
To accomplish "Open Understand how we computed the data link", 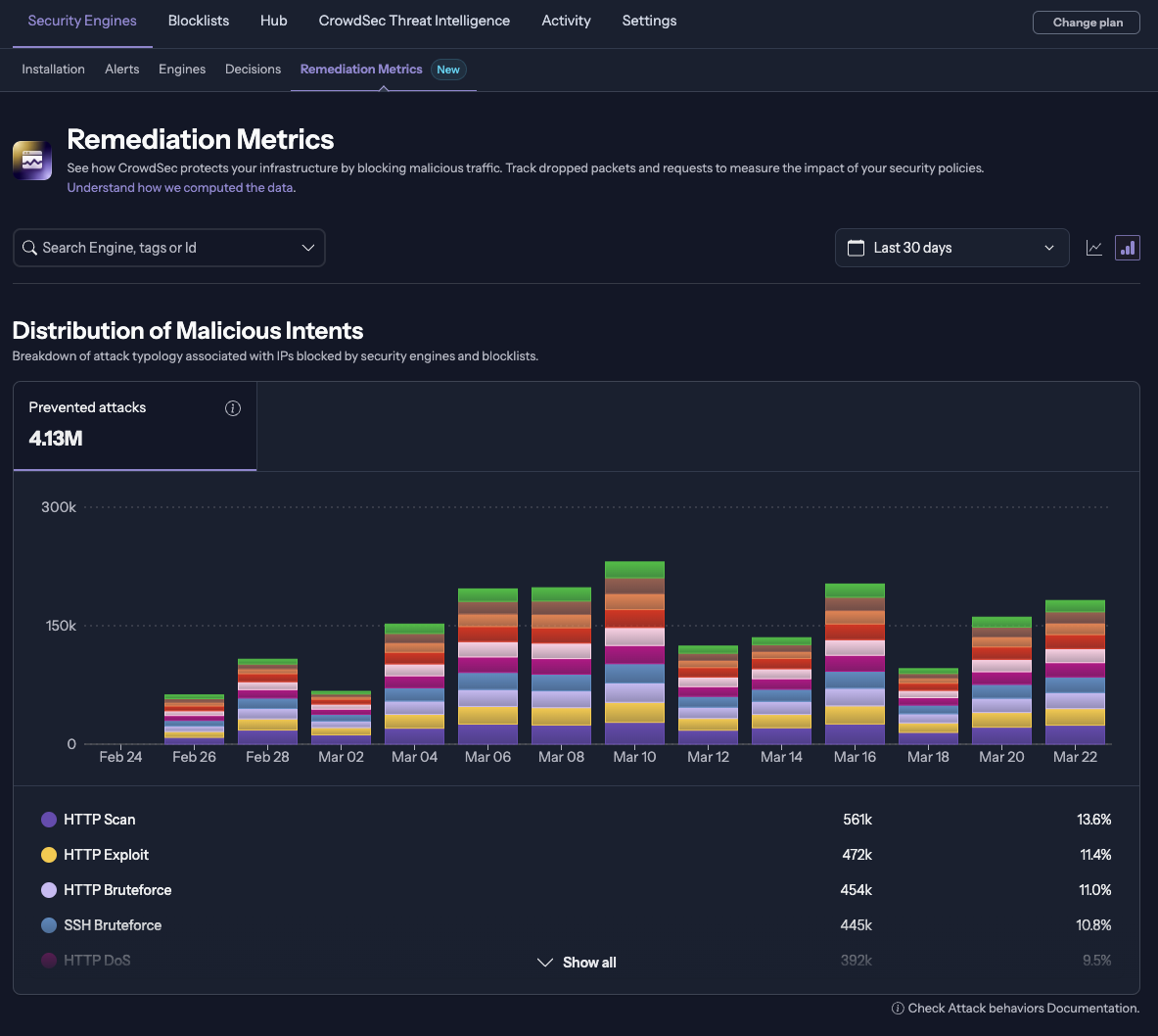I will tap(180, 188).
